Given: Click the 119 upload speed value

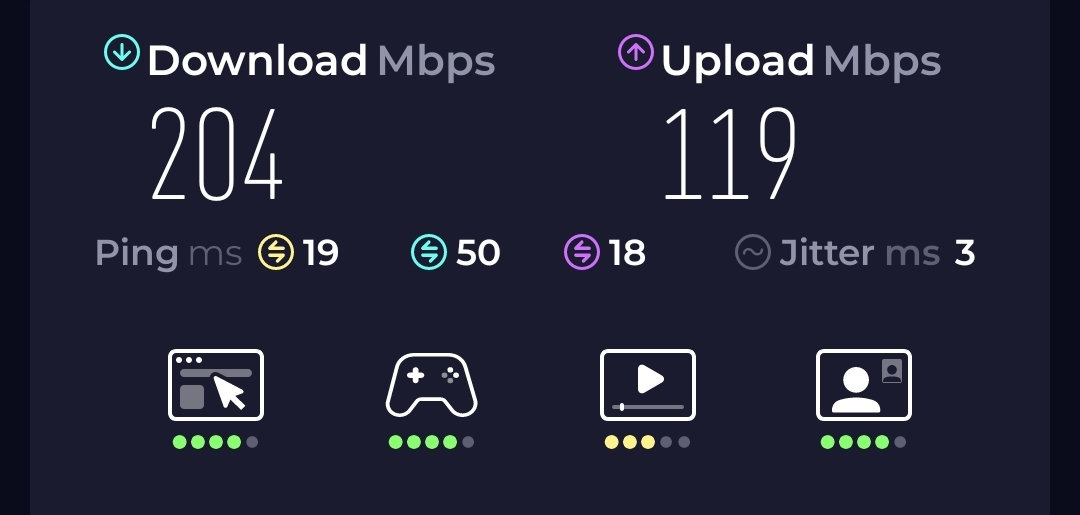Looking at the screenshot, I should (731, 154).
